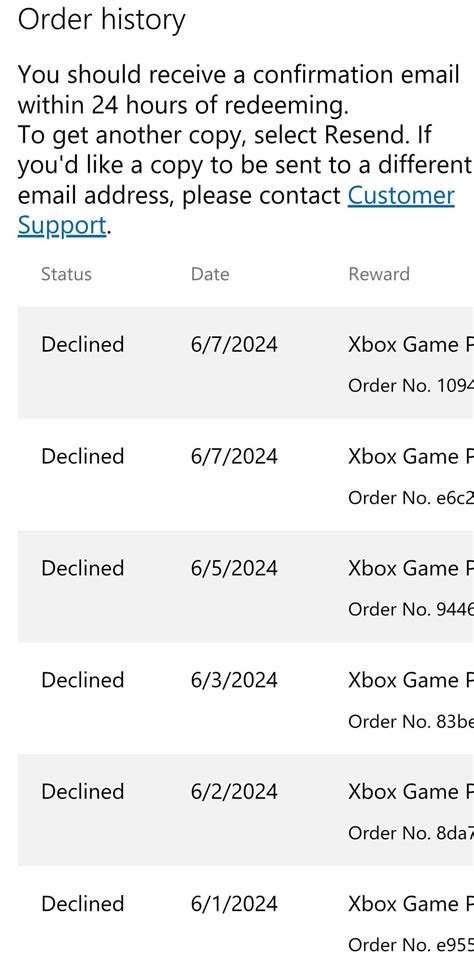Click the 6/3/2024 date cell
This screenshot has height=963, width=474.
pos(234,680)
